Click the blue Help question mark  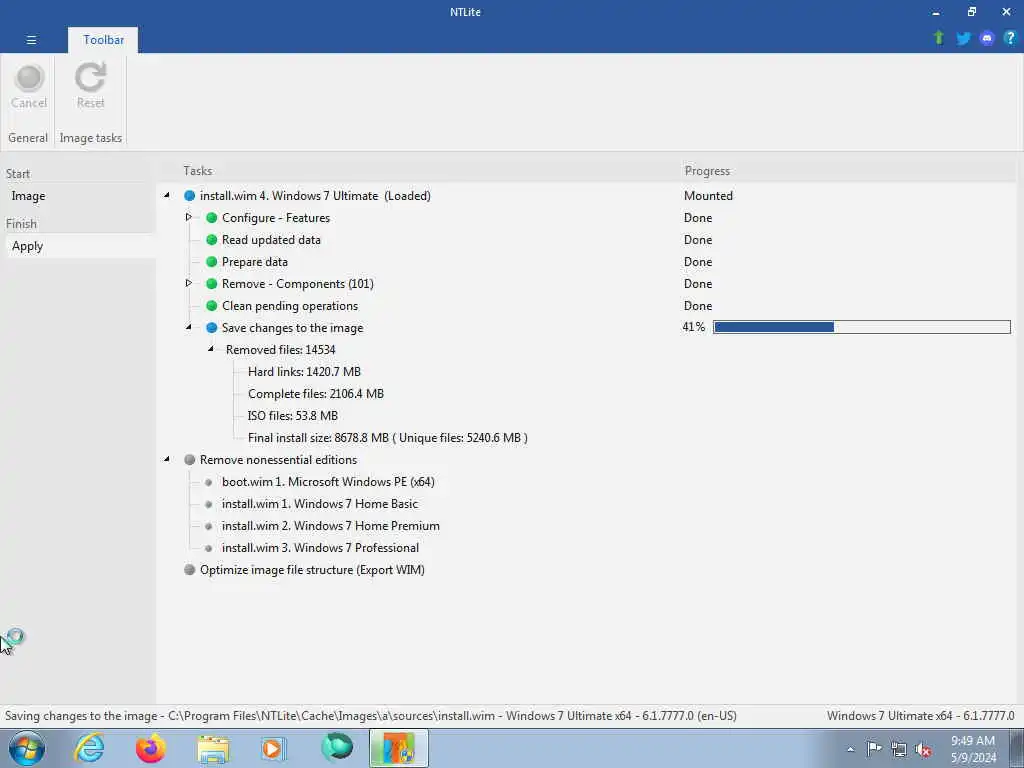click(x=1010, y=38)
